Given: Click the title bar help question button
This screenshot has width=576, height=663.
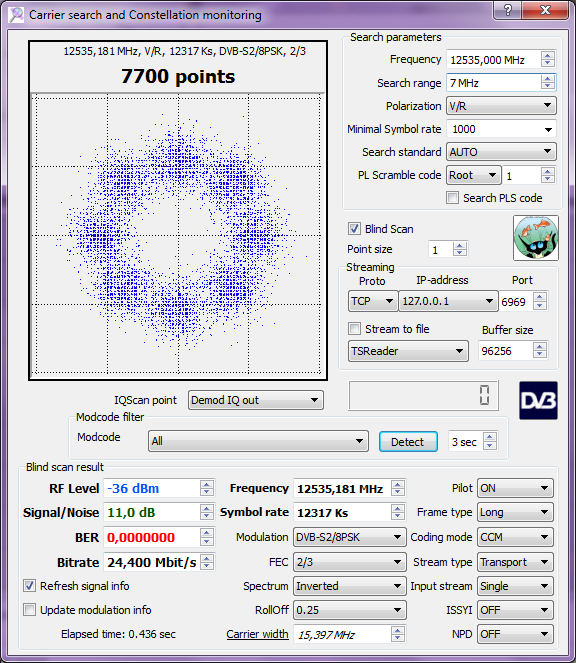Looking at the screenshot, I should click(x=507, y=10).
